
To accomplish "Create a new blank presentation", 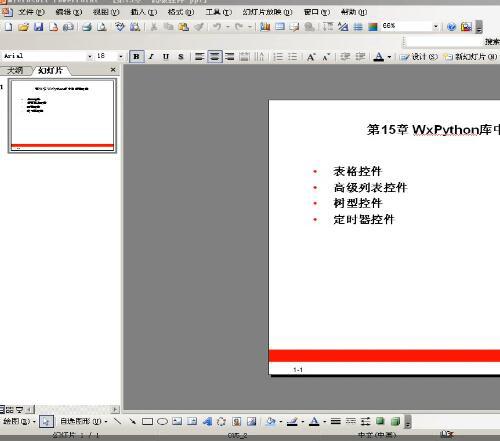I will point(8,27).
